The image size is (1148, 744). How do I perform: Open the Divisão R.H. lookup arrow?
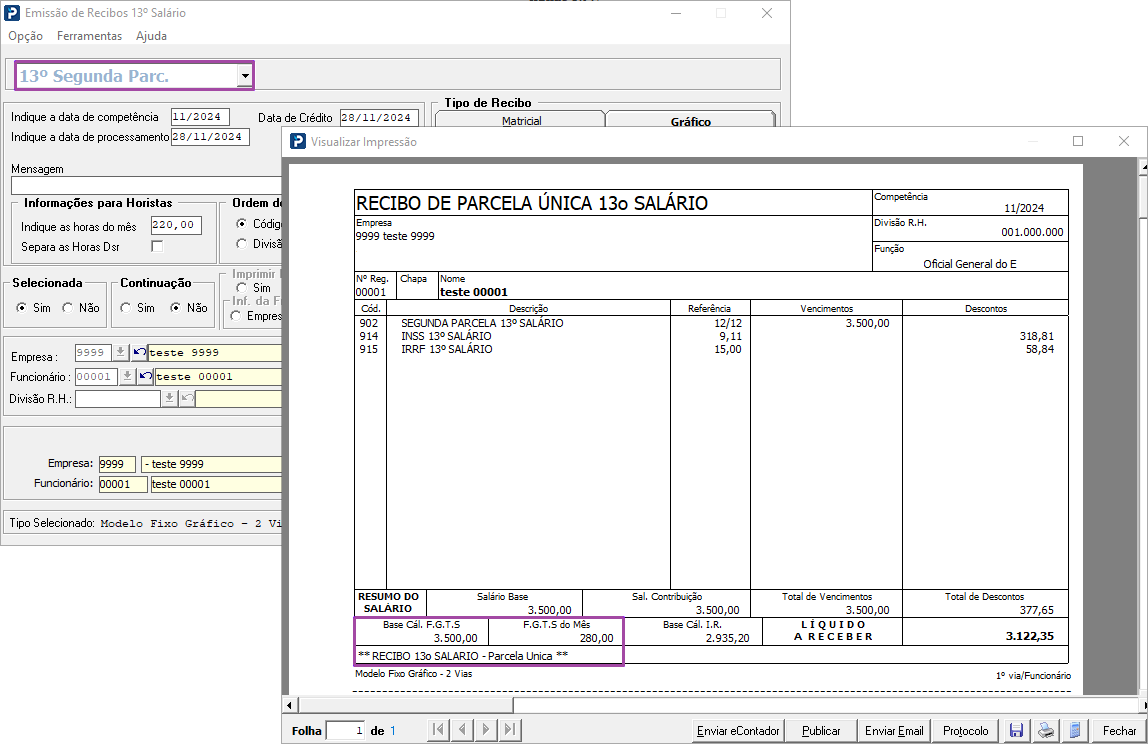point(169,398)
